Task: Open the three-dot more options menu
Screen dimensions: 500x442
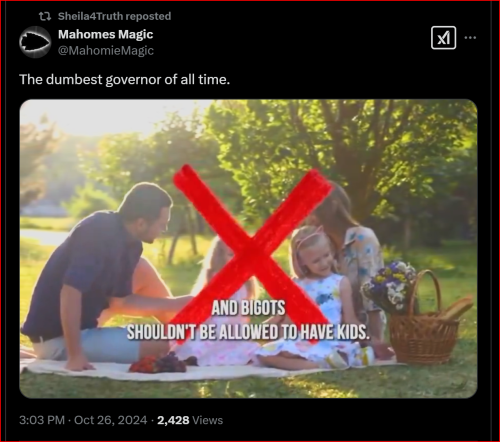Action: point(470,38)
